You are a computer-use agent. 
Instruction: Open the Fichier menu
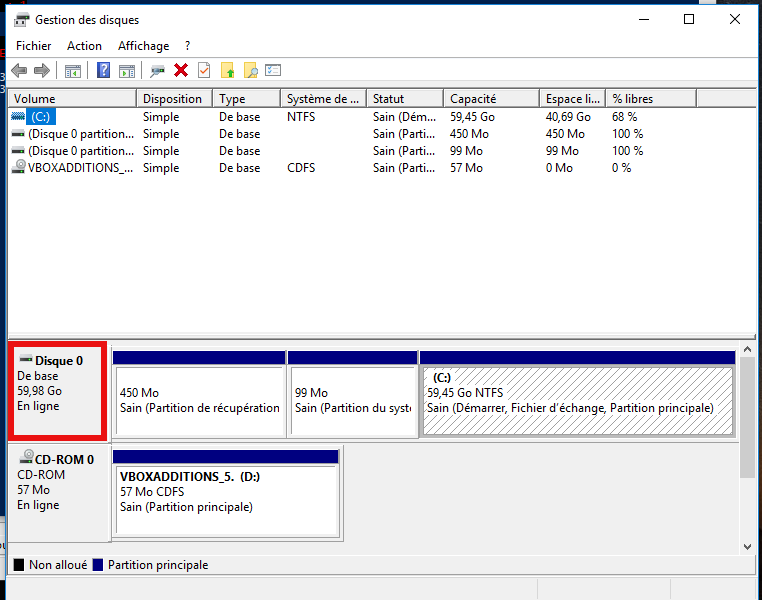[33, 46]
